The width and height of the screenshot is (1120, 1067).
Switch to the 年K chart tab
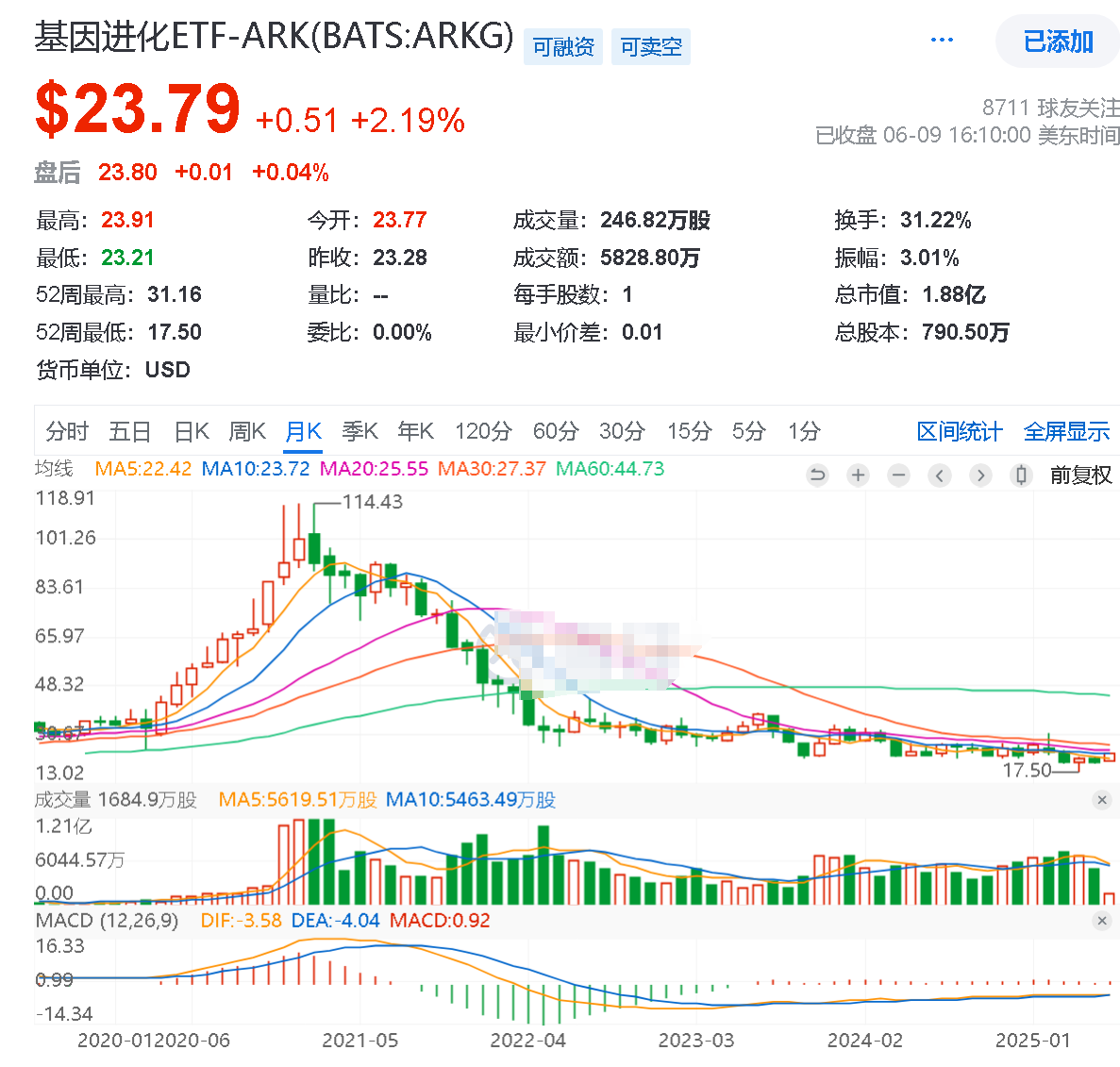pyautogui.click(x=416, y=431)
